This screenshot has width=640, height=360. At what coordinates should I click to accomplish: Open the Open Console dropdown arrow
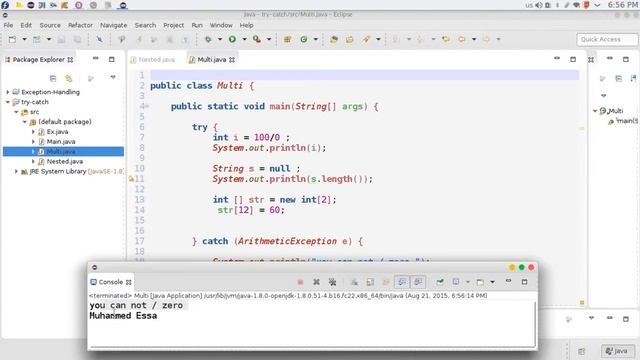click(x=492, y=282)
